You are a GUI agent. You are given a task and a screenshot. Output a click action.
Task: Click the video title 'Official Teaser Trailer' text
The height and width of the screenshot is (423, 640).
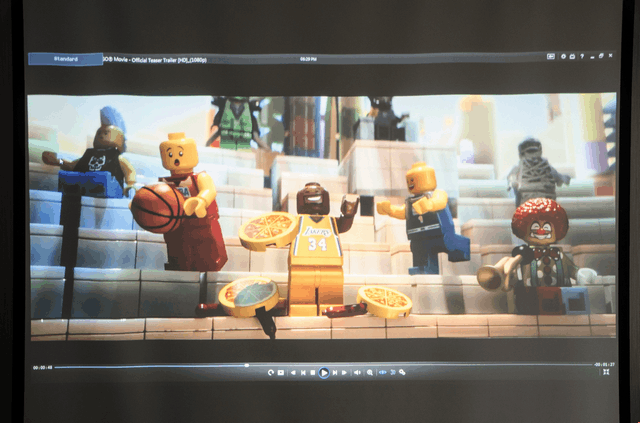154,60
